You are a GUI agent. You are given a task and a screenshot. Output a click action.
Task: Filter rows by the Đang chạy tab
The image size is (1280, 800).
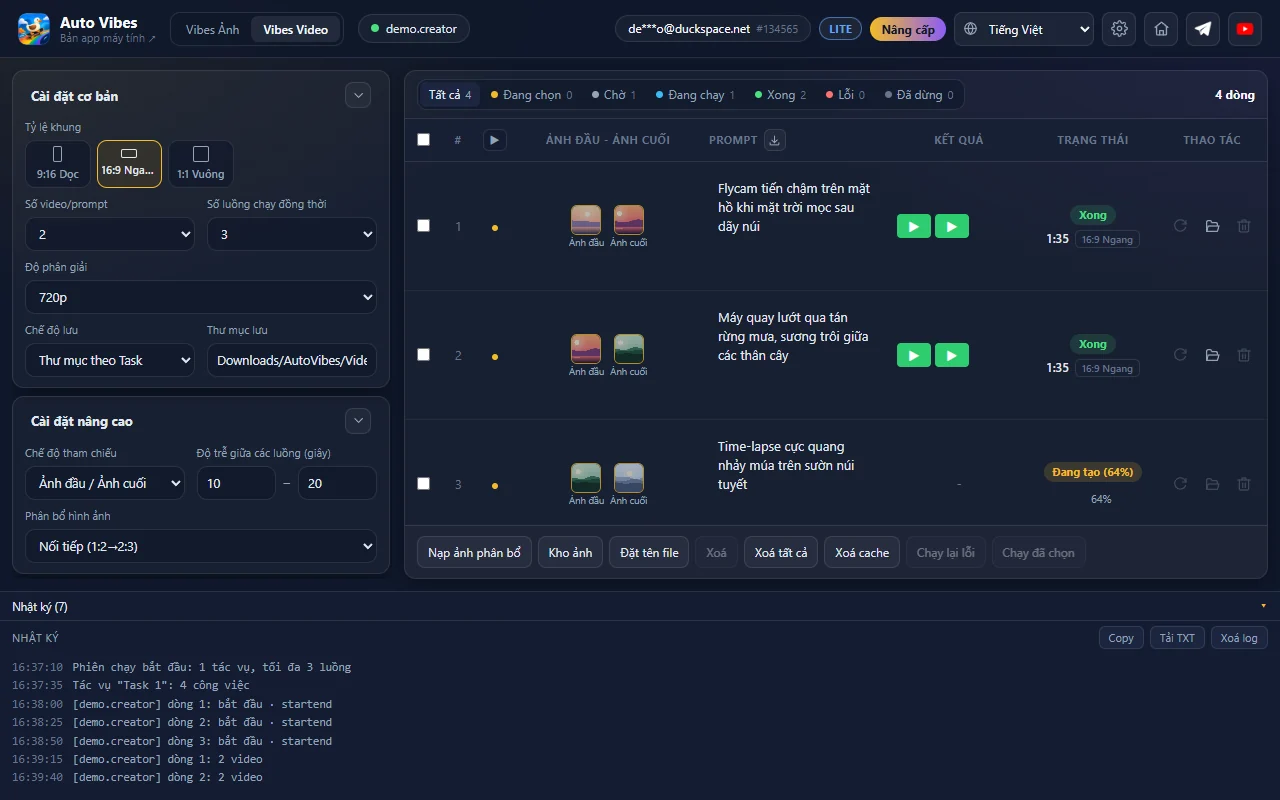tap(695, 95)
